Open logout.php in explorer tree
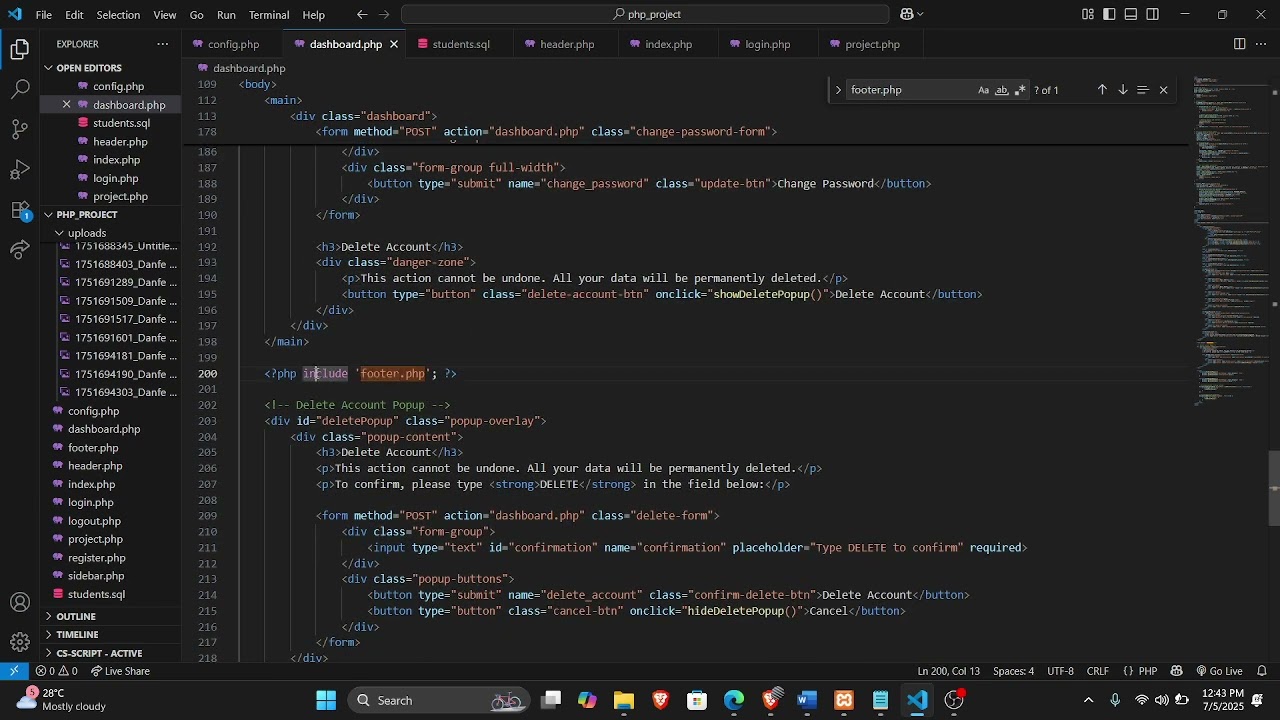1280x720 pixels. tap(94, 521)
